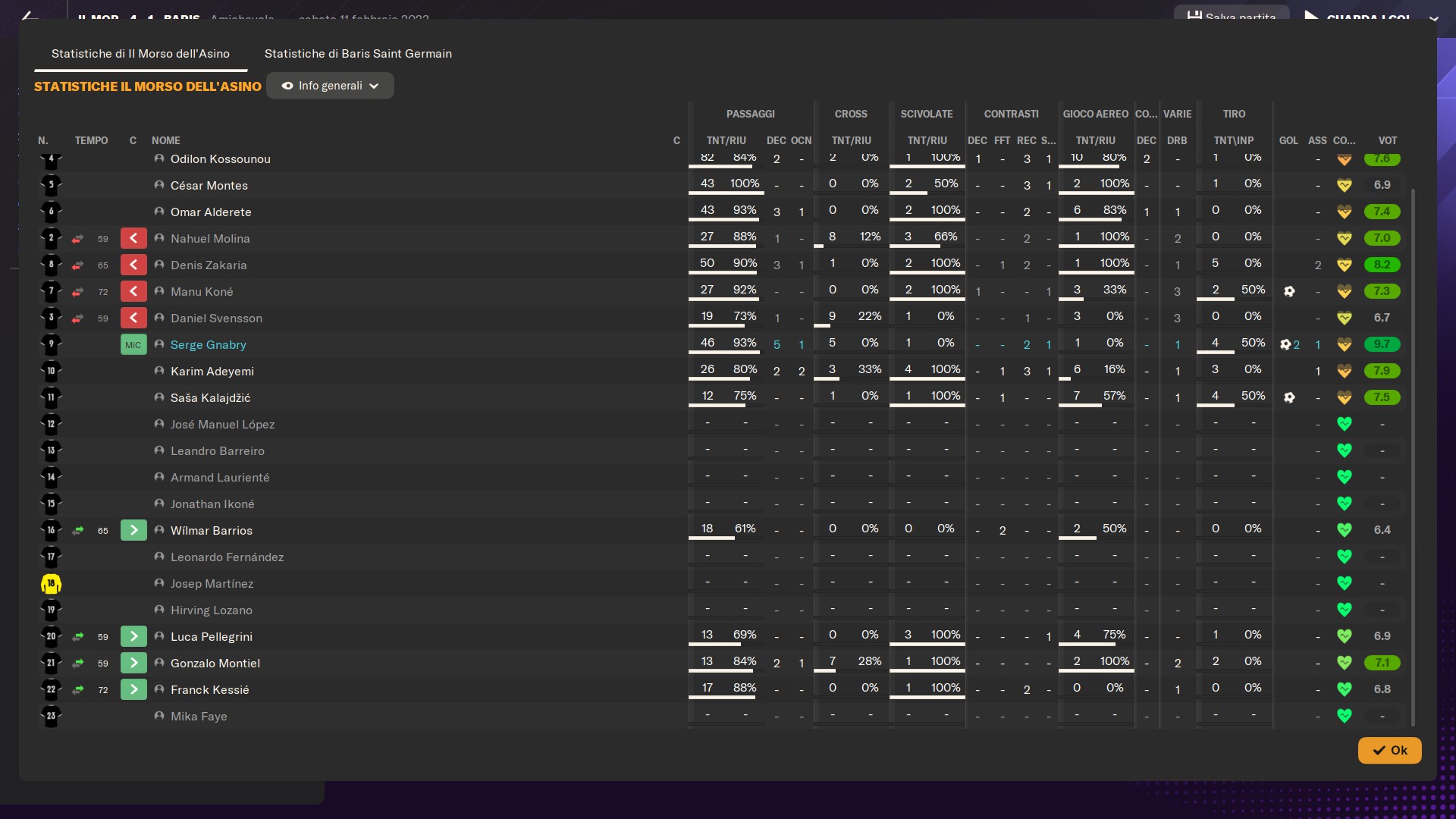Select the Statistiche di Il Morso dell'Asino tab

pyautogui.click(x=140, y=54)
